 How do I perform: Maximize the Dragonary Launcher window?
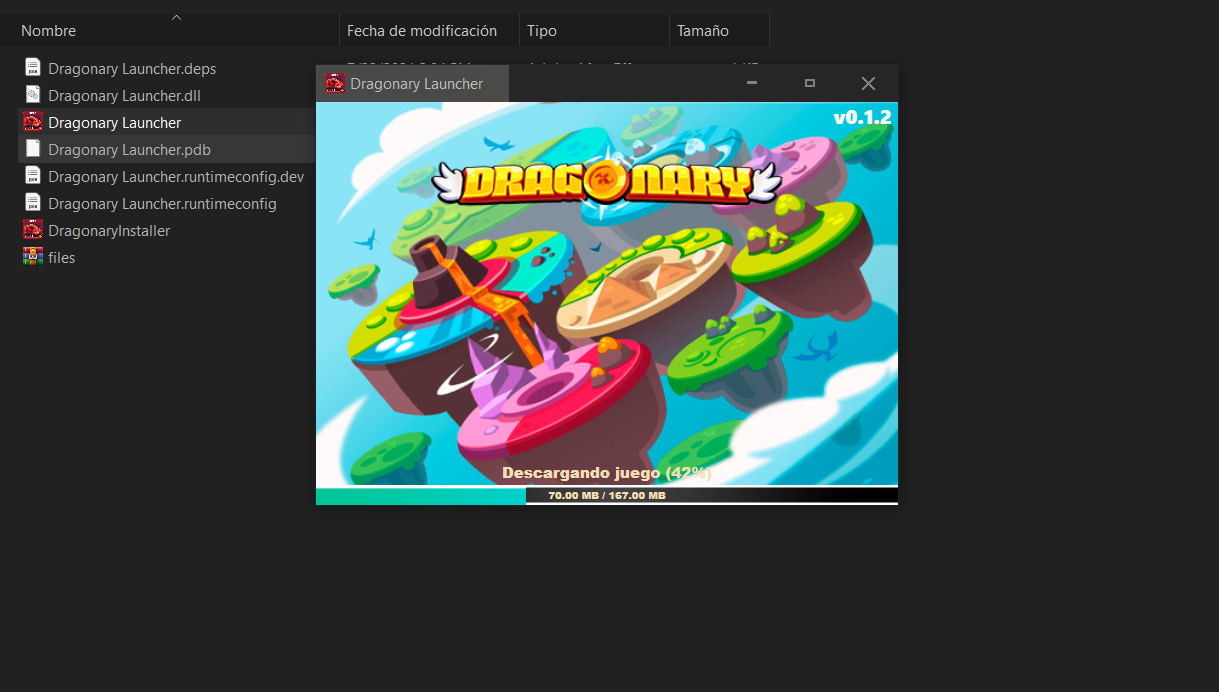(810, 84)
